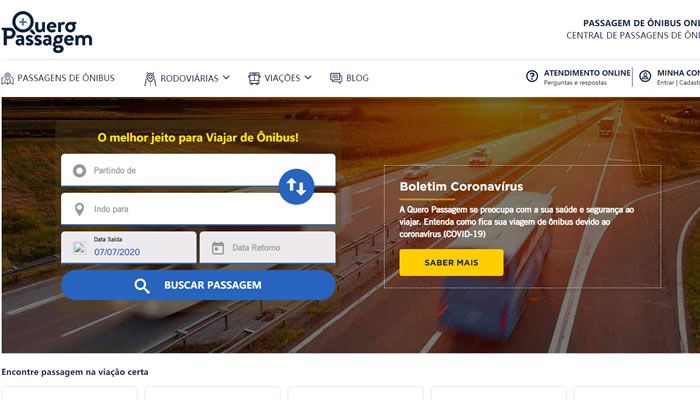Viewport: 700px width, 400px height.
Task: Click the map pin icon in Indo para
Action: click(79, 209)
